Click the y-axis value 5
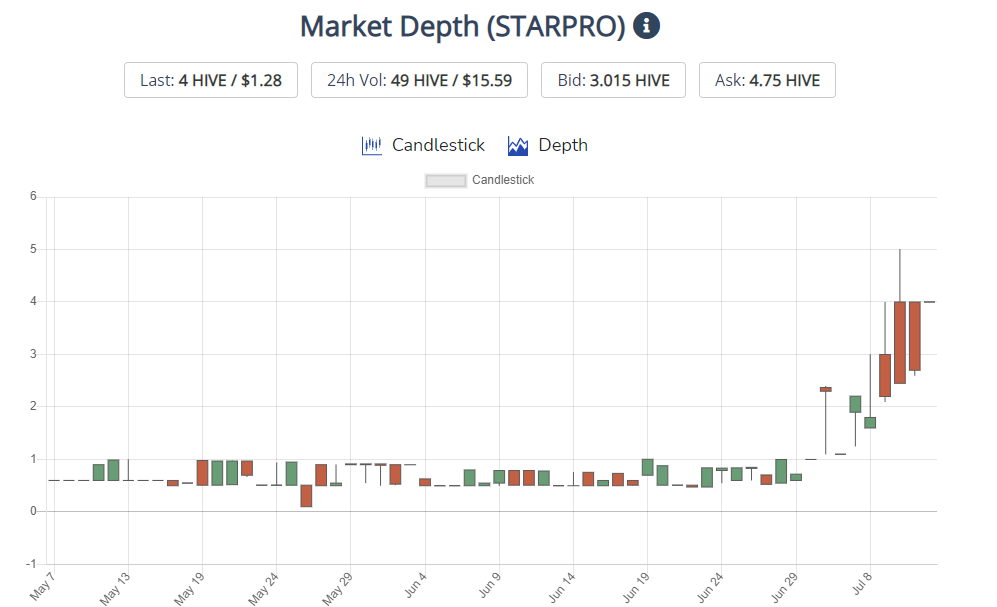The image size is (997, 607). click(x=33, y=249)
